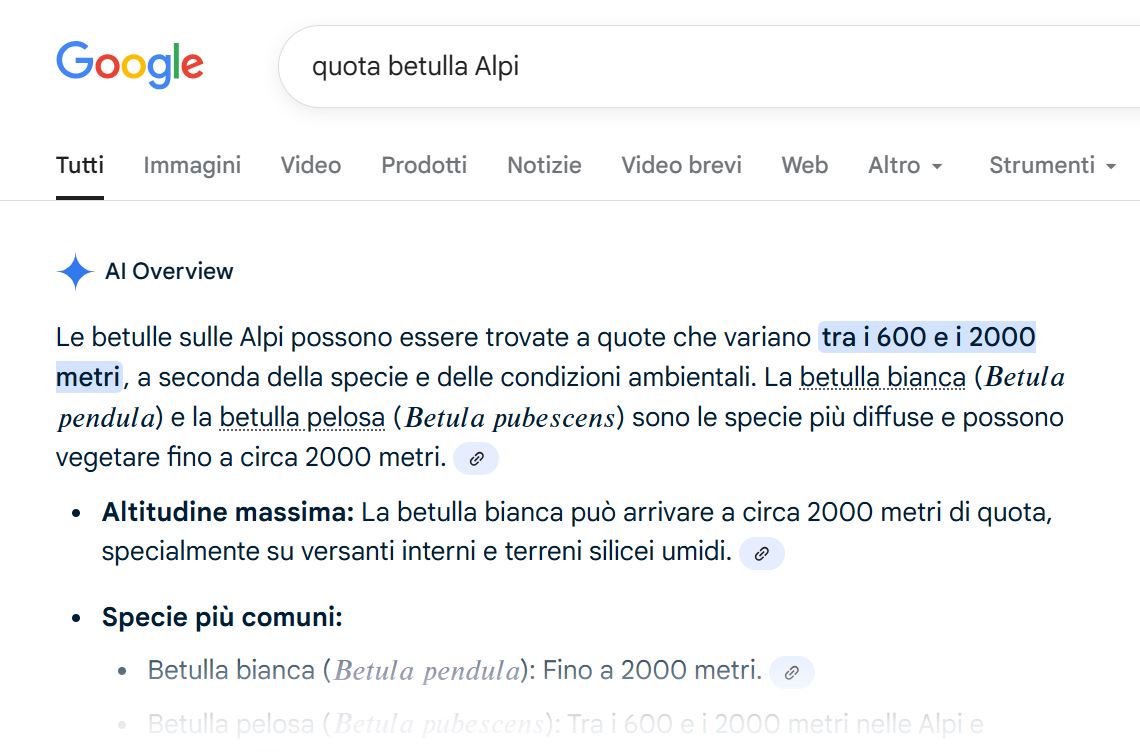
Task: Select the Tutti tab
Action: [79, 165]
